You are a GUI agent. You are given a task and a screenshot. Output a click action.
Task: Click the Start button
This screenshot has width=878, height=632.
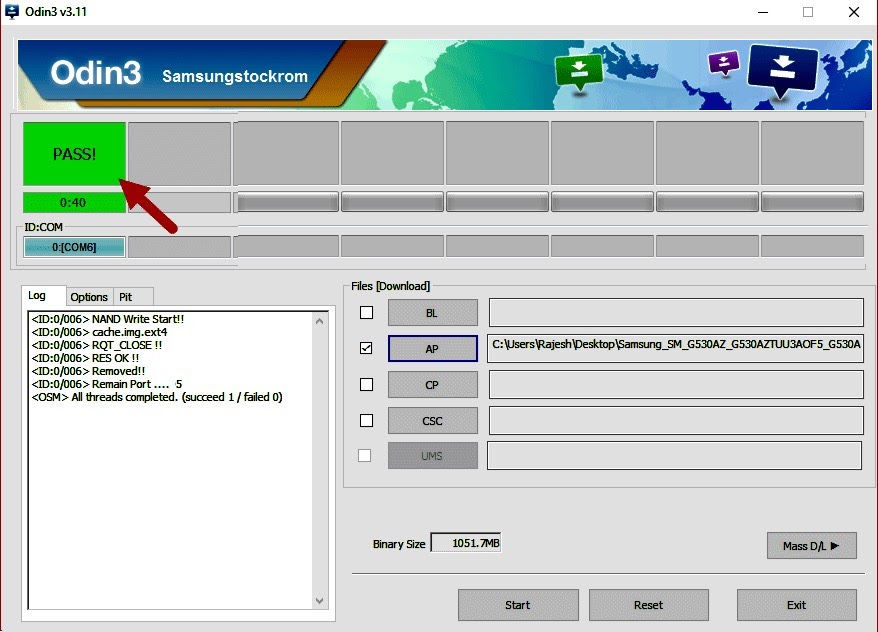pos(518,605)
